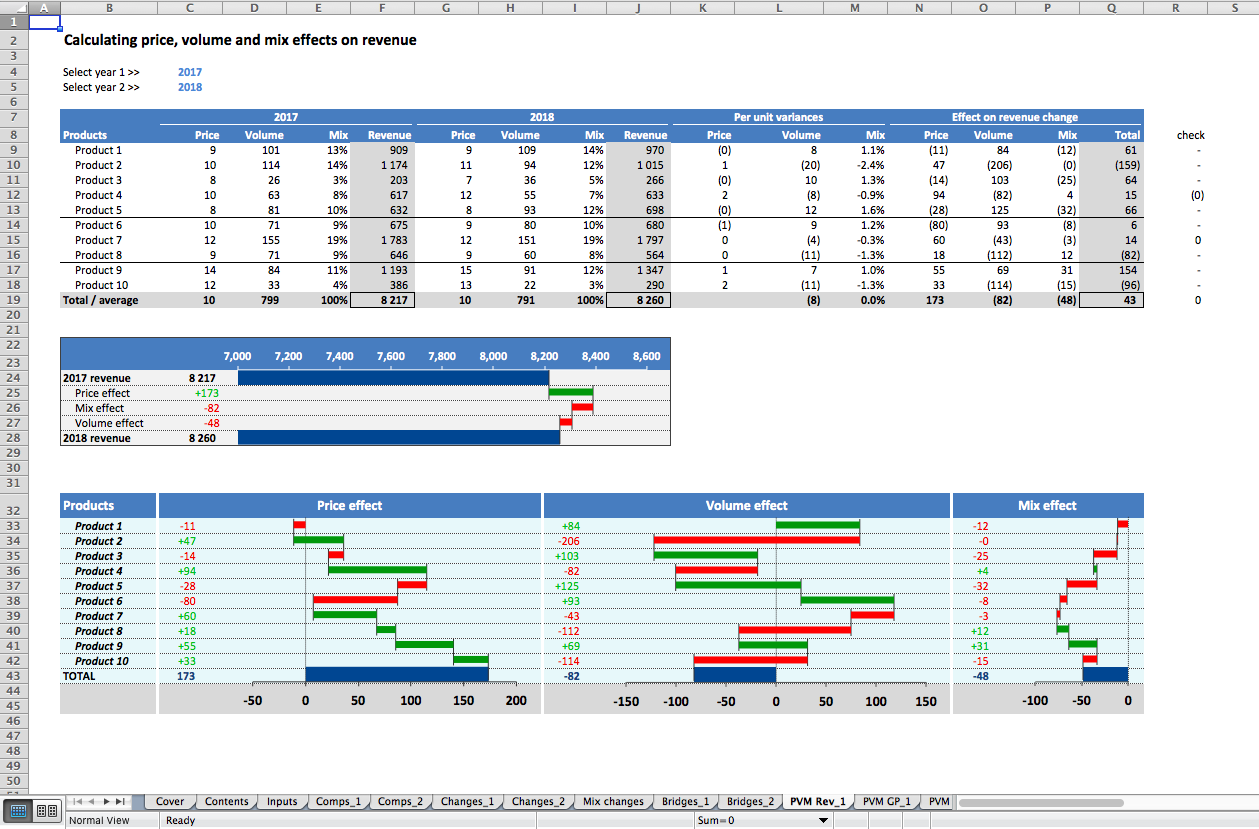Open the Comps_2 sheet tab
This screenshot has height=829, width=1259.
point(401,802)
